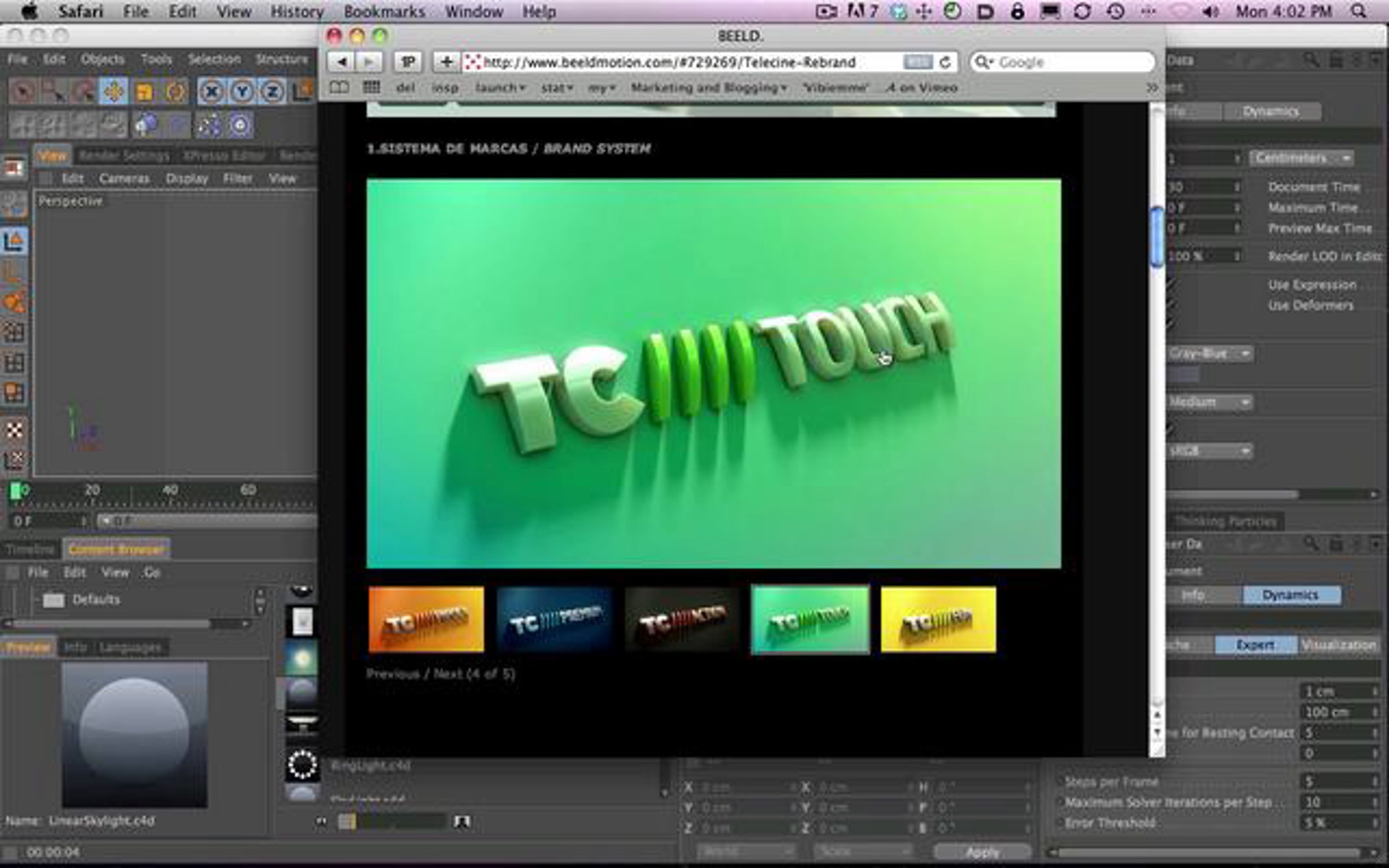Select the Move tool in Cinema 4D toolbar
The image size is (1389, 868).
113,91
